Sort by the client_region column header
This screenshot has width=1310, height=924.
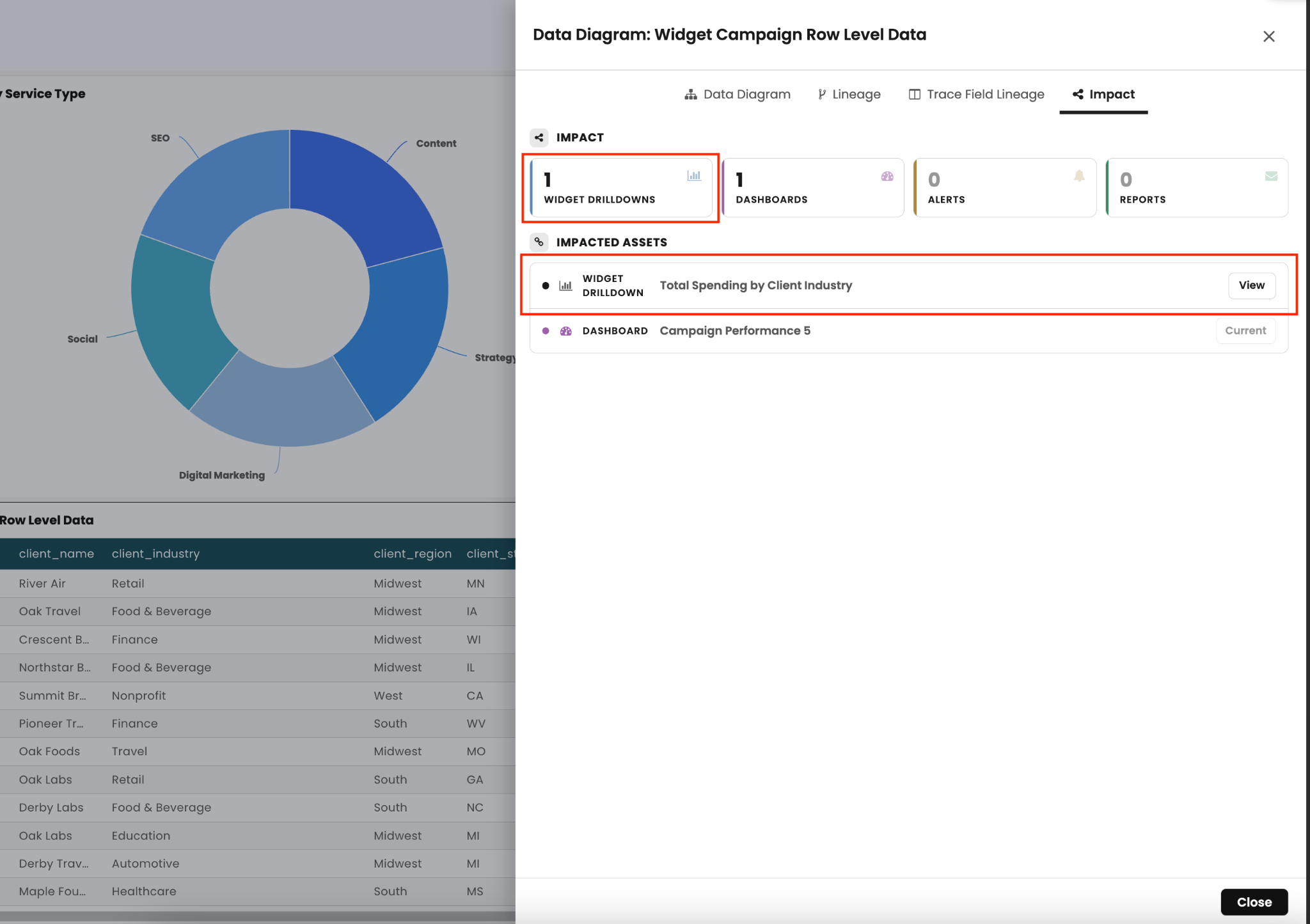pos(413,554)
